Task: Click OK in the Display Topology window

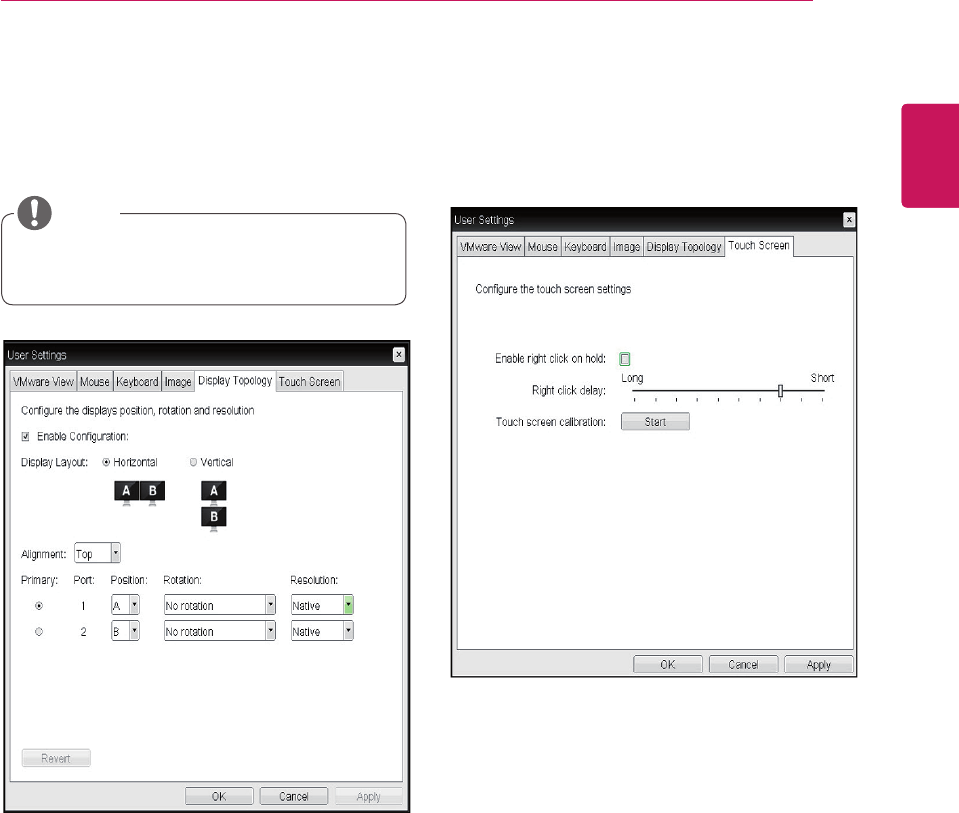Action: point(219,796)
